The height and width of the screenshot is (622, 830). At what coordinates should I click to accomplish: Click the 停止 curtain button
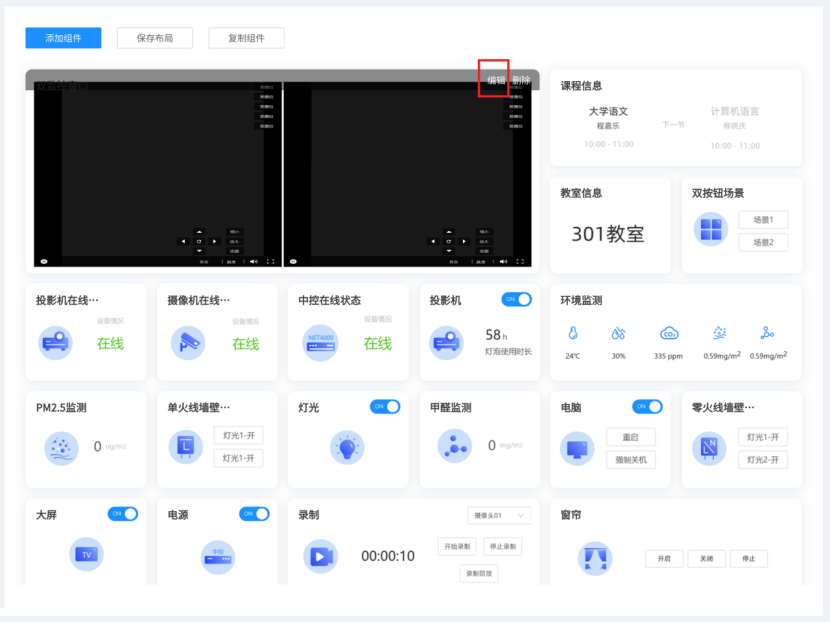[x=749, y=558]
